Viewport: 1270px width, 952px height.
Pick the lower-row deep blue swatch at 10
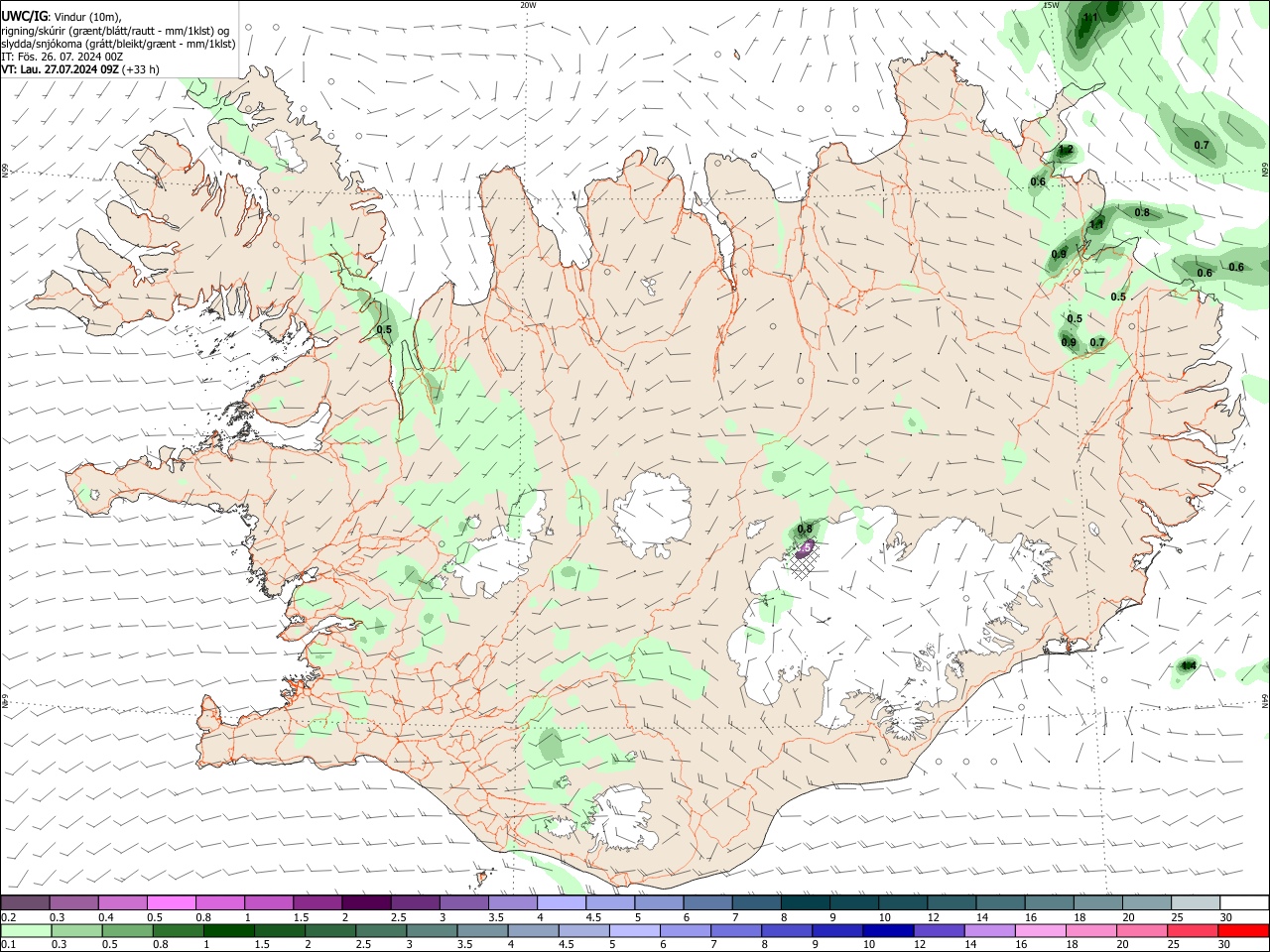pos(889,930)
